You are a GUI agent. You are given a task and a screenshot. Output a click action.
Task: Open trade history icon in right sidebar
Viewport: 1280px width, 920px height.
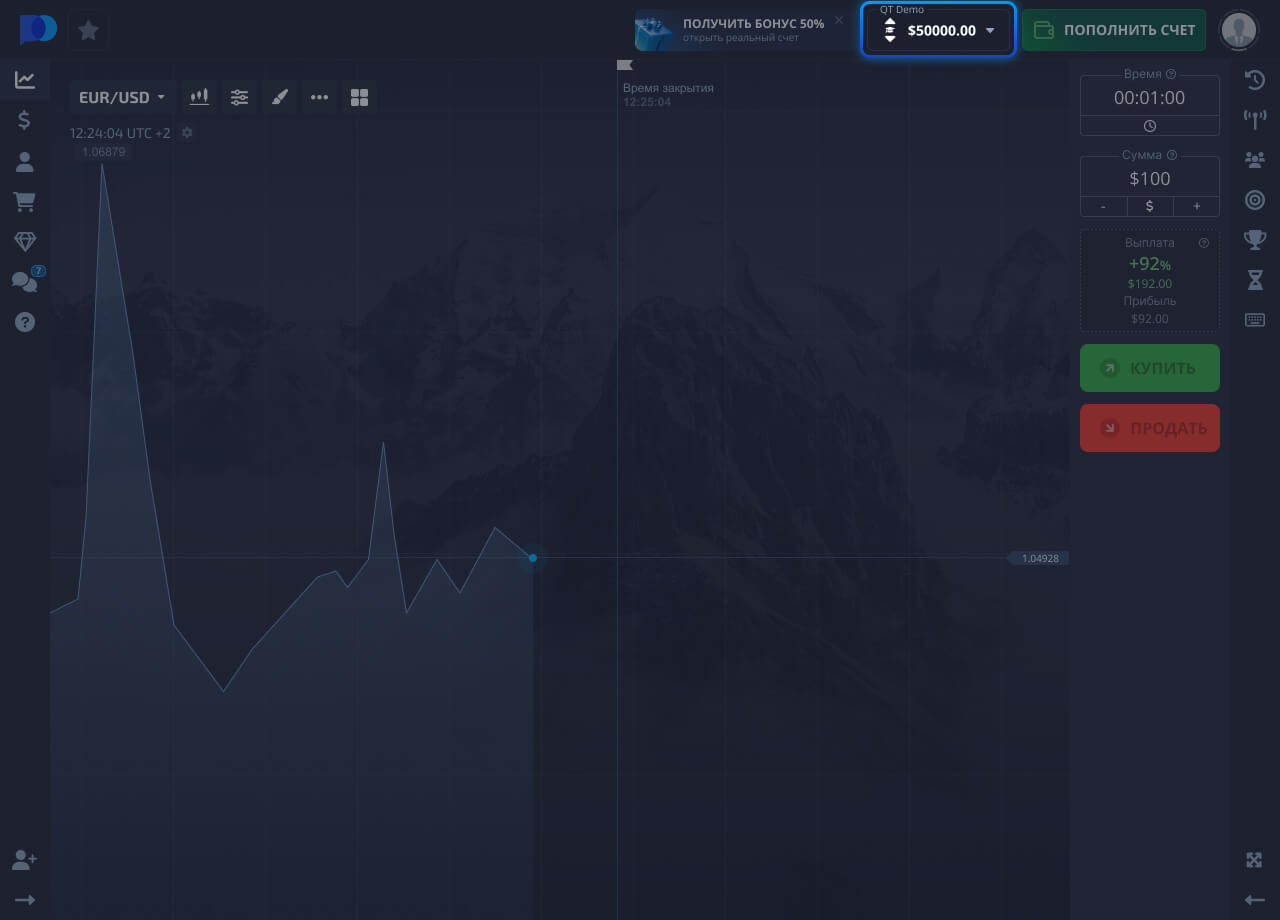[1254, 80]
